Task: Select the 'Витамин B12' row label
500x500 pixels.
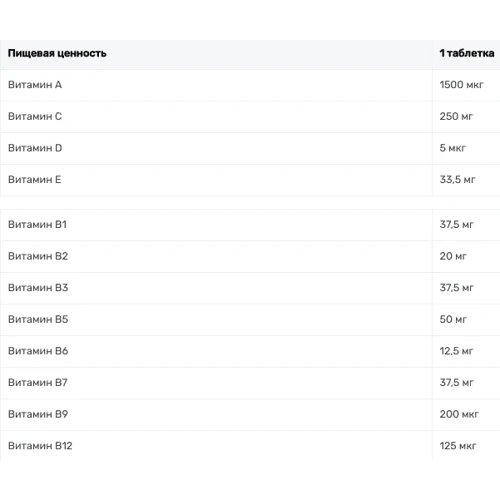Action: point(40,446)
